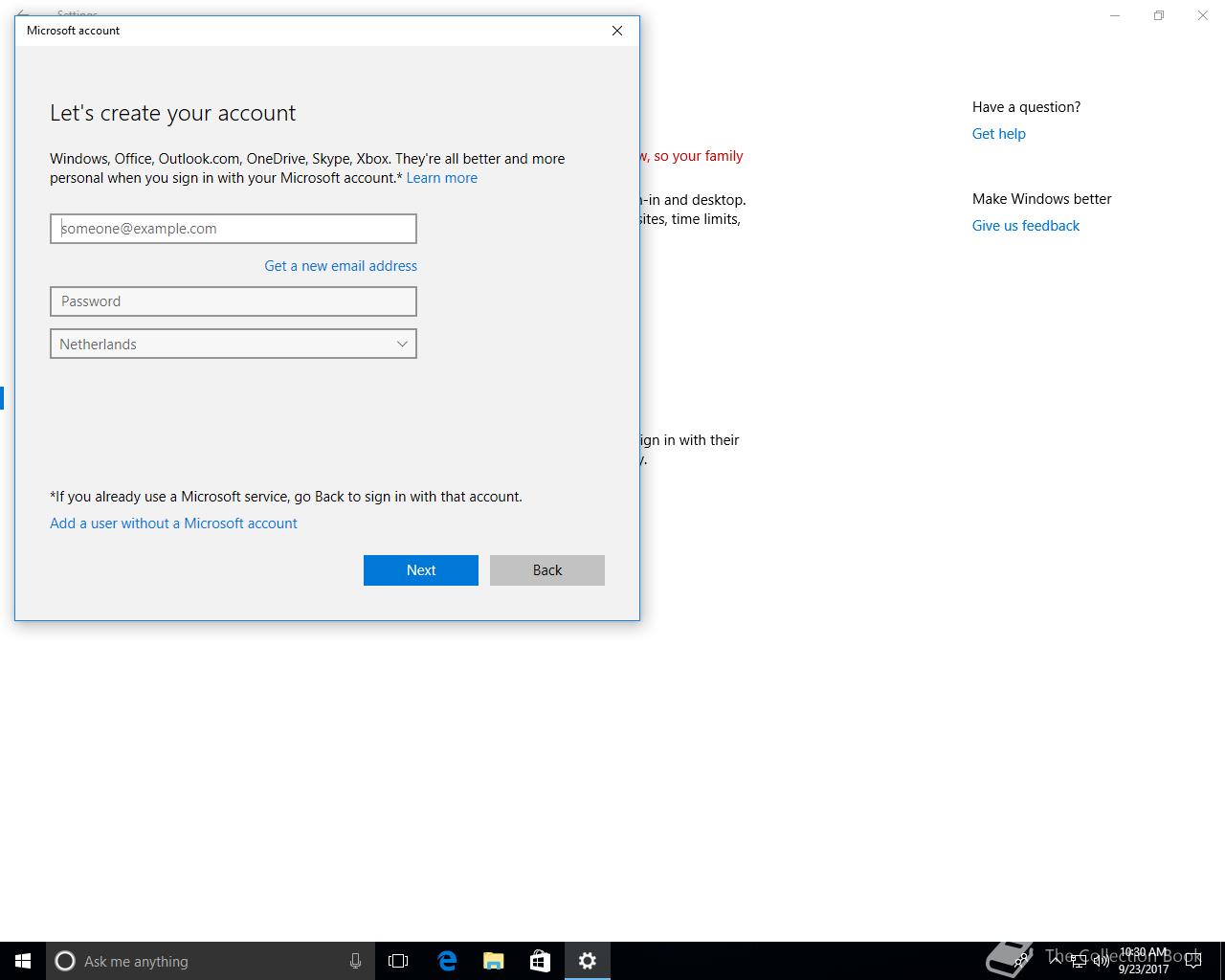Launch Microsoft Edge from the taskbar
The image size is (1225, 980).
[447, 961]
